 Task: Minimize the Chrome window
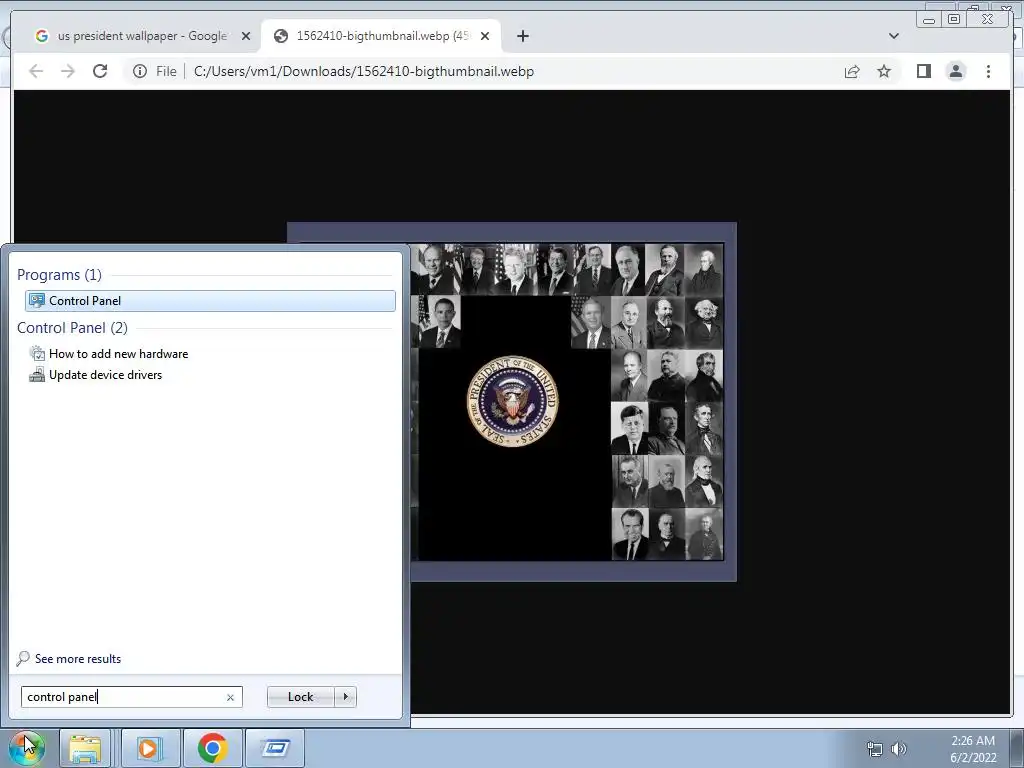click(x=929, y=20)
